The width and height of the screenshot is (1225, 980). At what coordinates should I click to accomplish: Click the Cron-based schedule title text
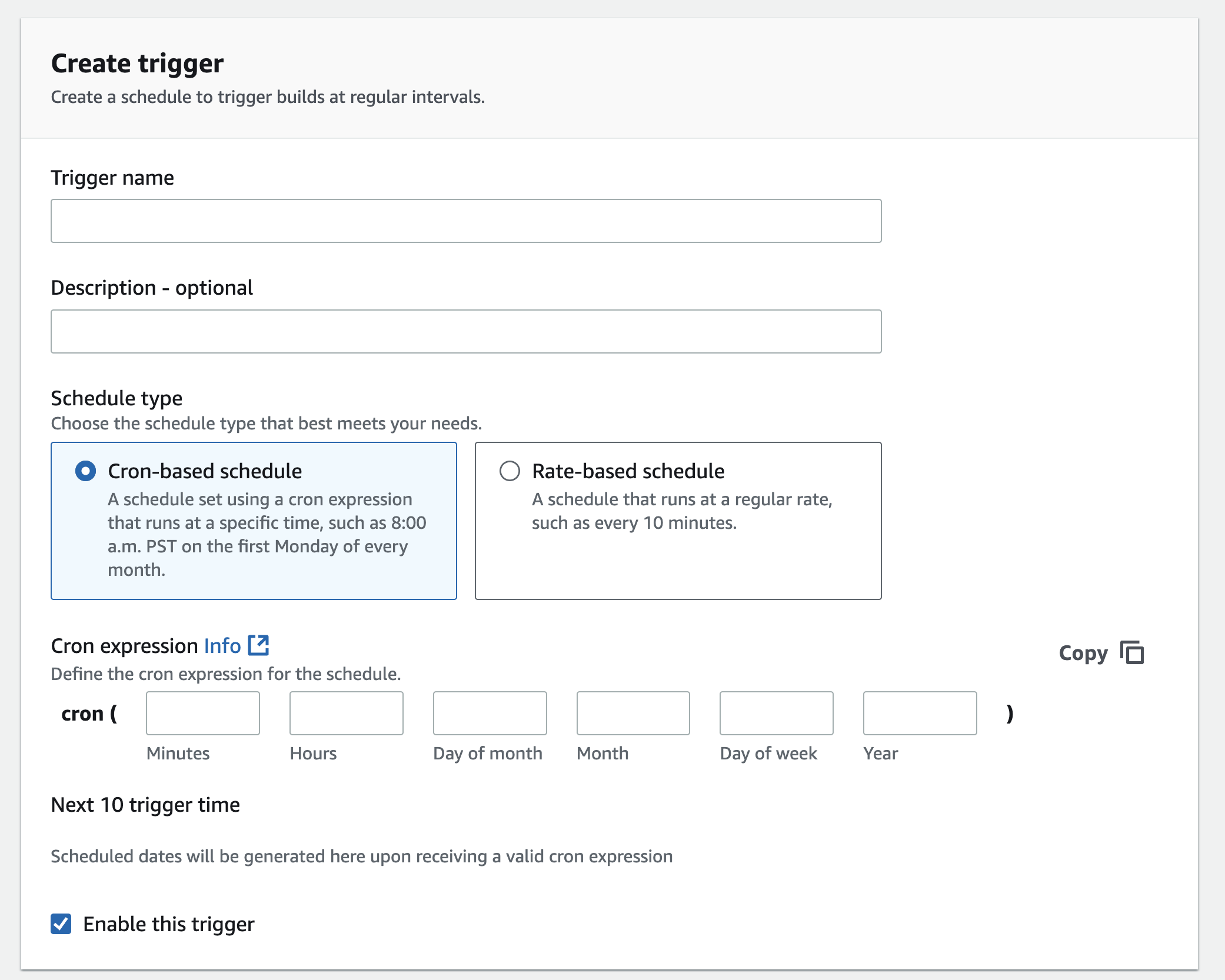click(205, 471)
